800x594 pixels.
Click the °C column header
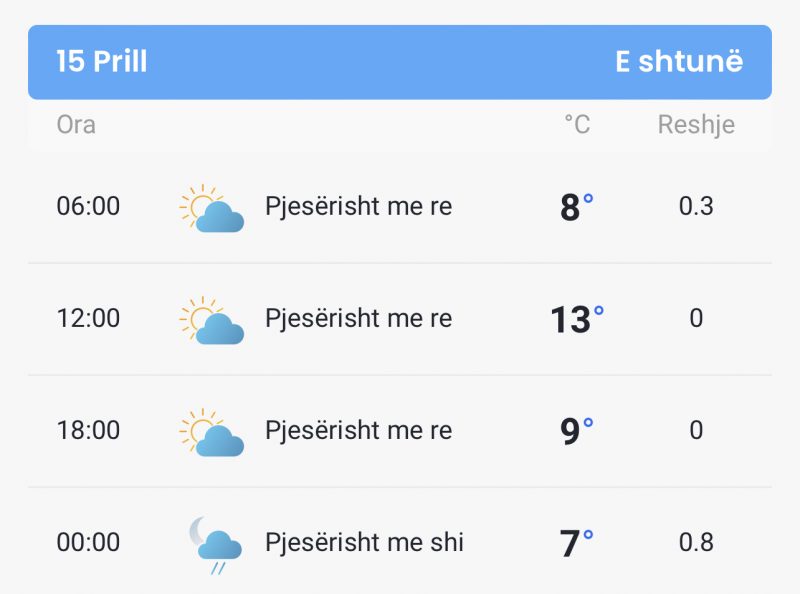coord(577,125)
